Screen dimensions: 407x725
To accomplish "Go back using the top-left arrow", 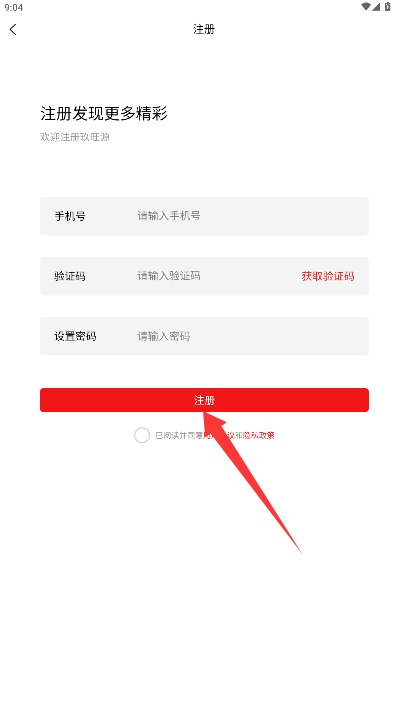I will 13,30.
